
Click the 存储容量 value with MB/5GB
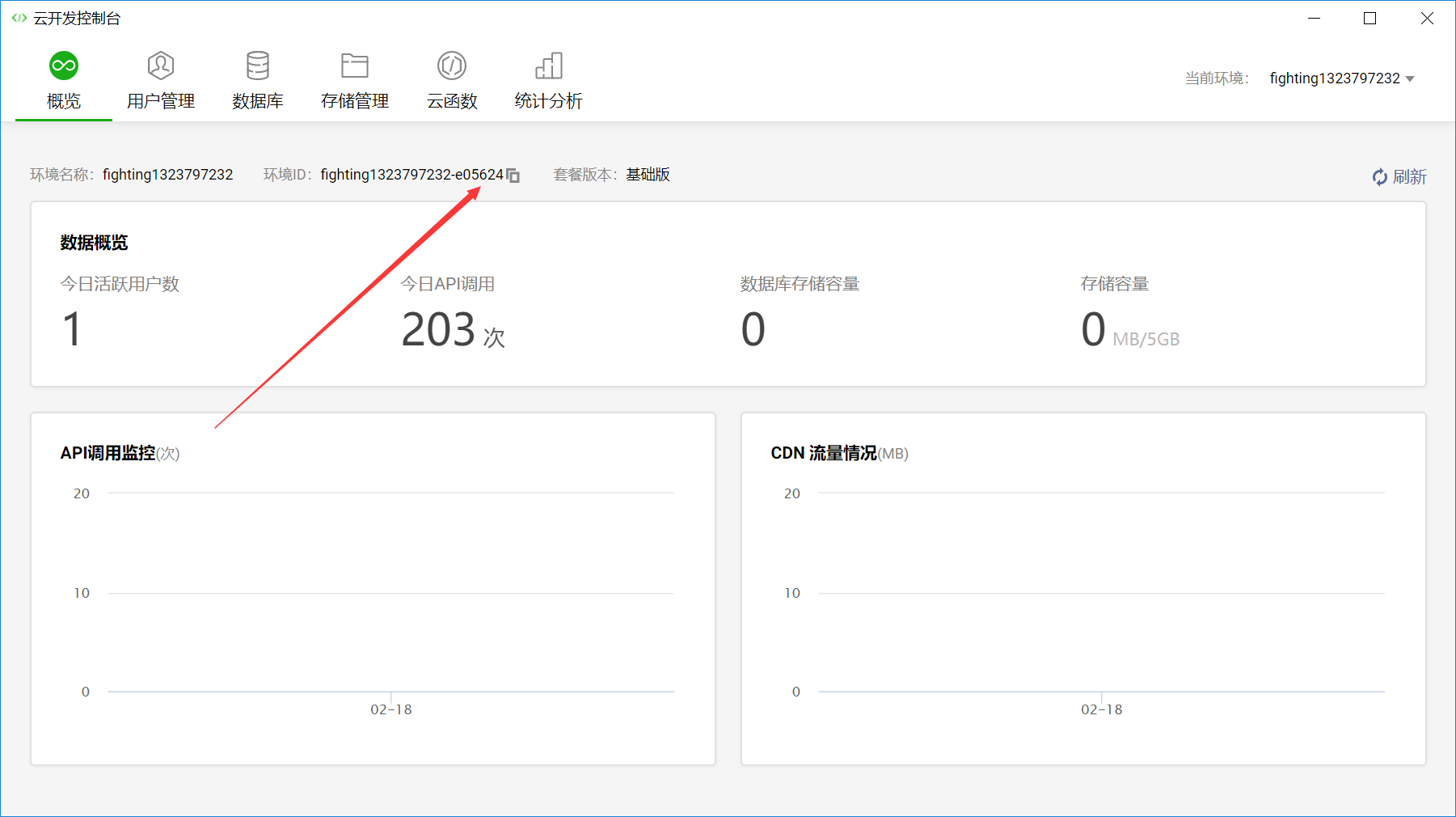click(x=1130, y=330)
